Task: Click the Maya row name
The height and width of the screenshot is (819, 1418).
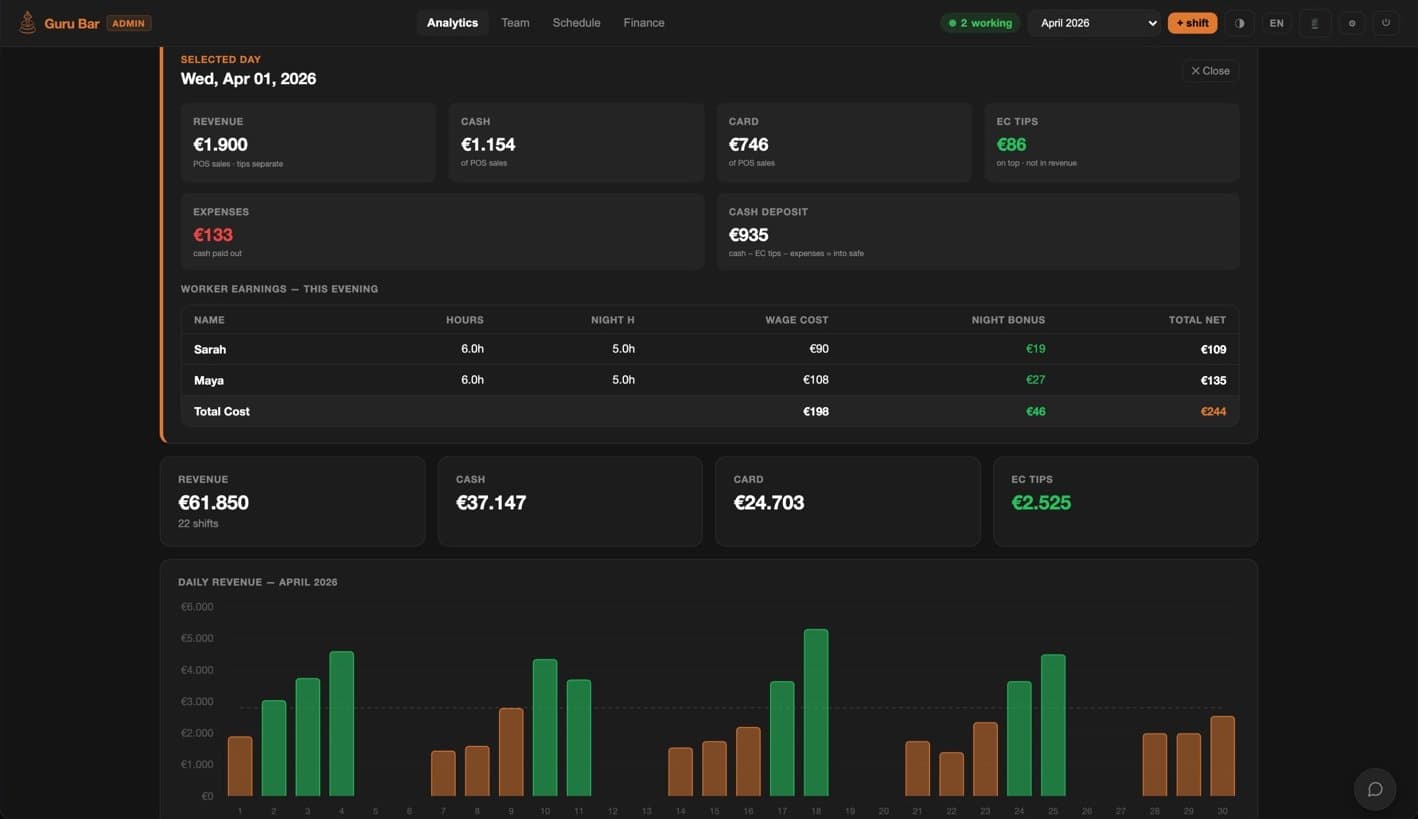Action: tap(209, 381)
